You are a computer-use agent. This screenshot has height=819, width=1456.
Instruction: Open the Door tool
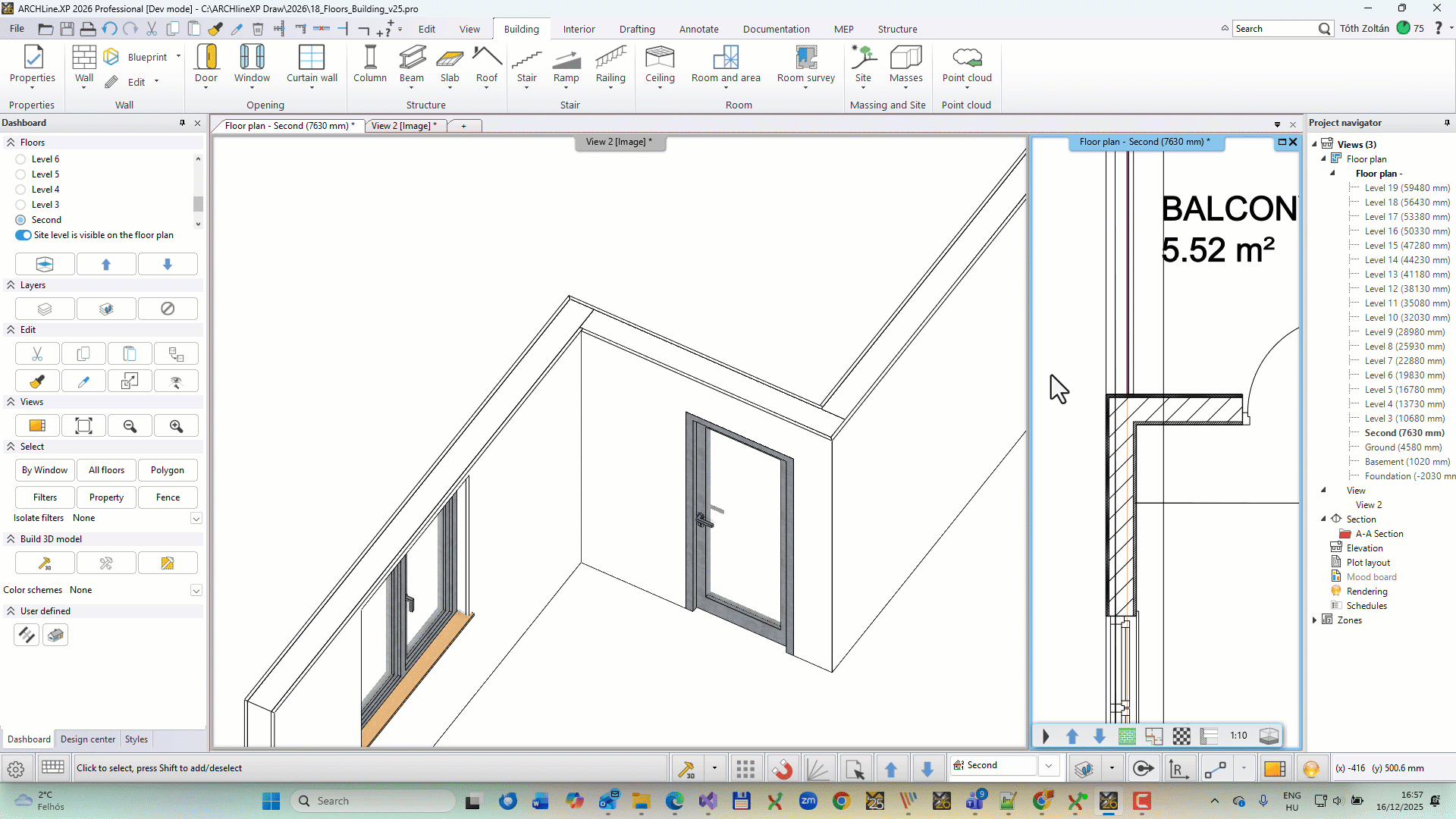[x=206, y=64]
